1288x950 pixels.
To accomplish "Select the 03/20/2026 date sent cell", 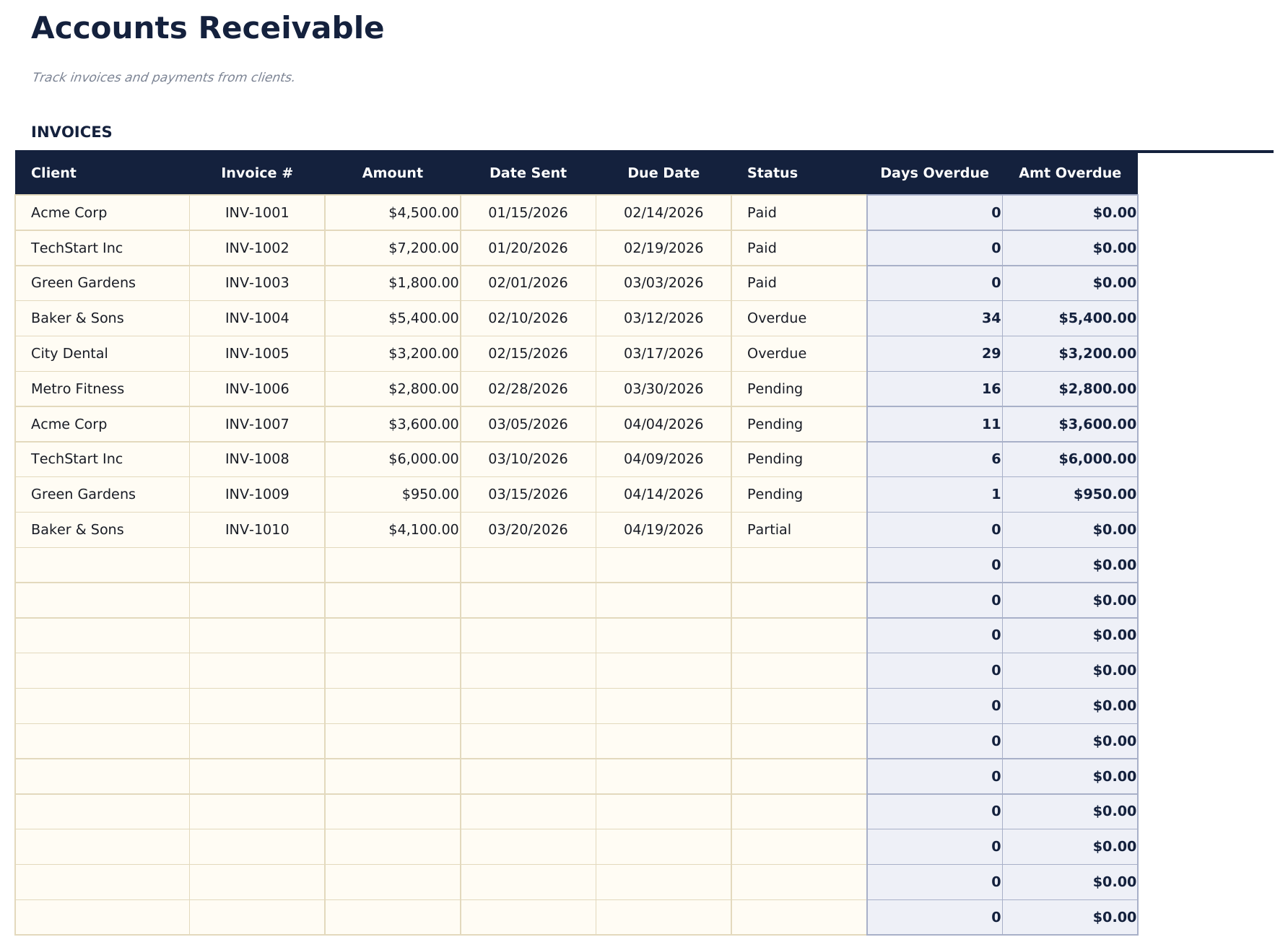I will 528,529.
